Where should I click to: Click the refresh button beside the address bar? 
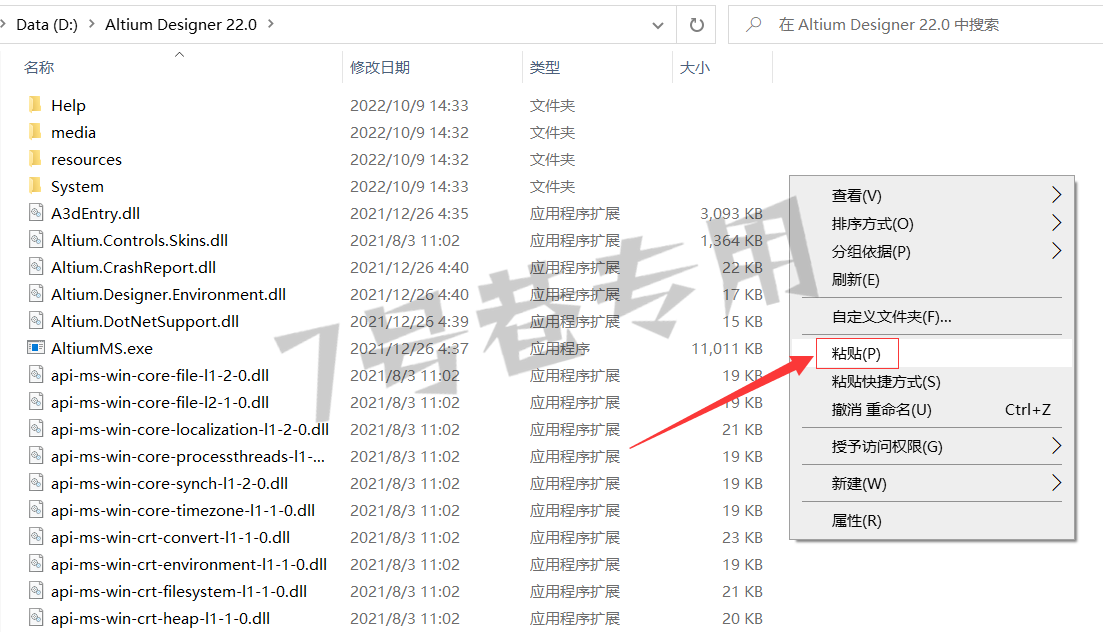pyautogui.click(x=696, y=25)
